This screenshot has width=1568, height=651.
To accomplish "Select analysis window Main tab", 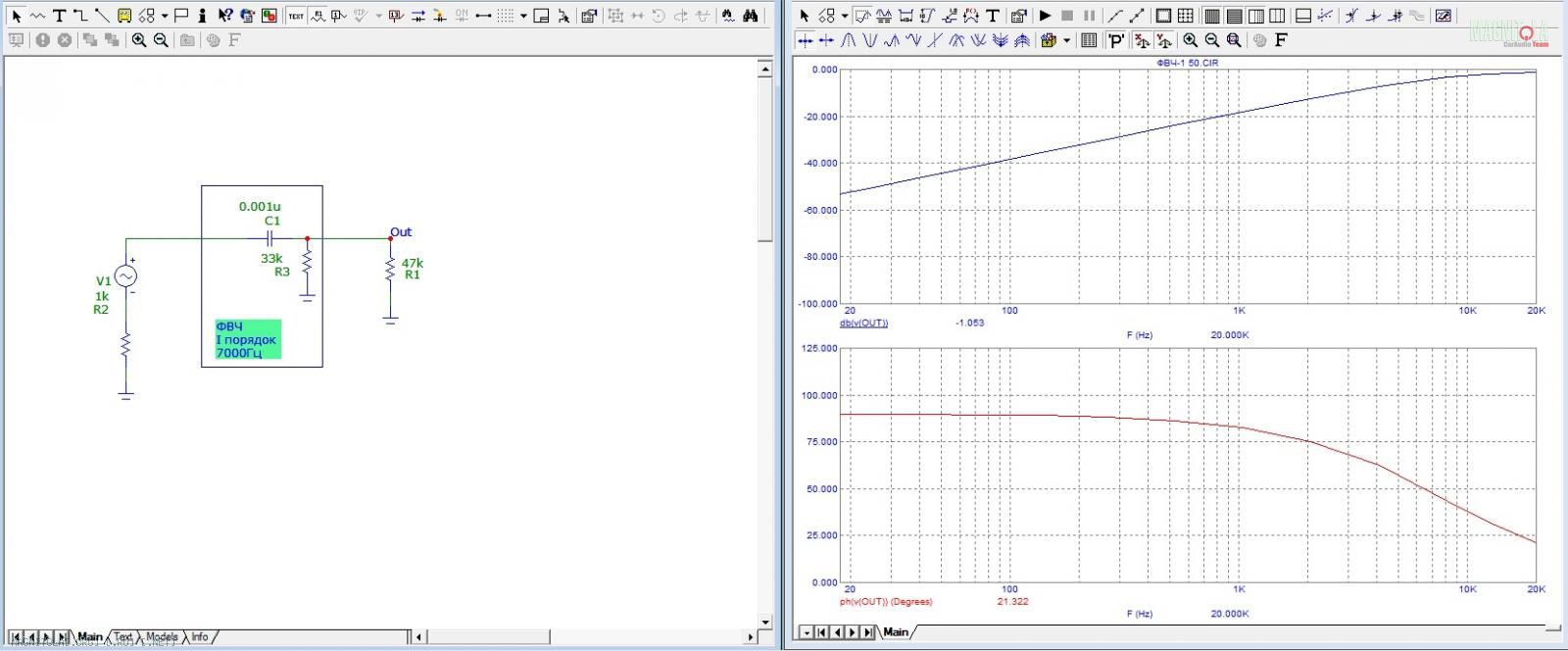I will (x=896, y=632).
